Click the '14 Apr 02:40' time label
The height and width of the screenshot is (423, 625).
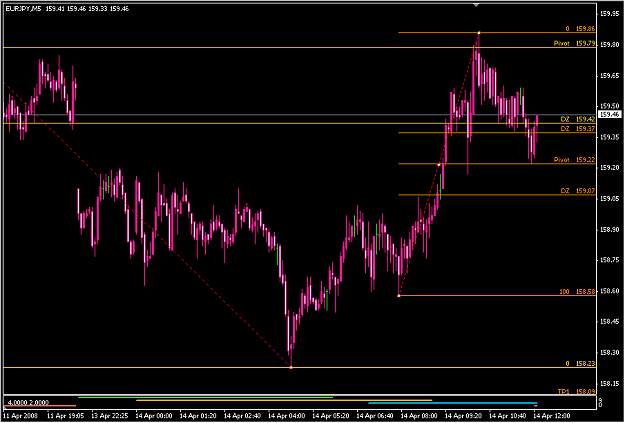pos(242,416)
